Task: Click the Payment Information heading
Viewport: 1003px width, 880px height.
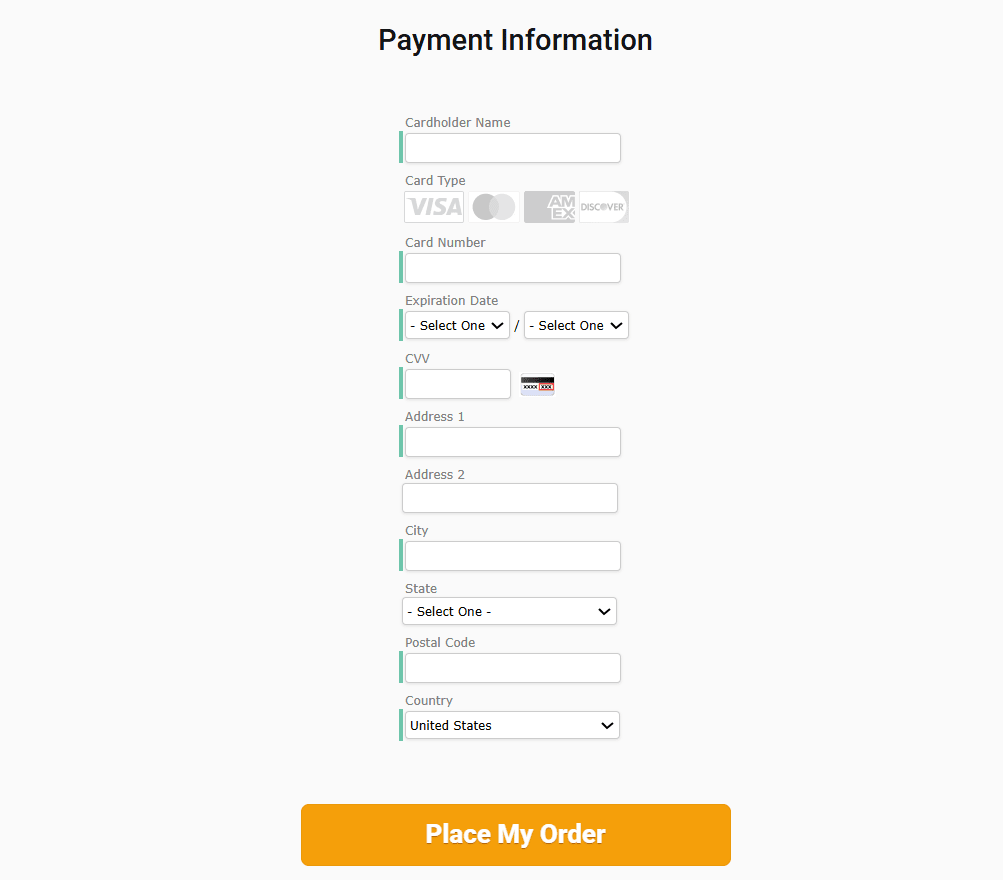Action: coord(515,40)
